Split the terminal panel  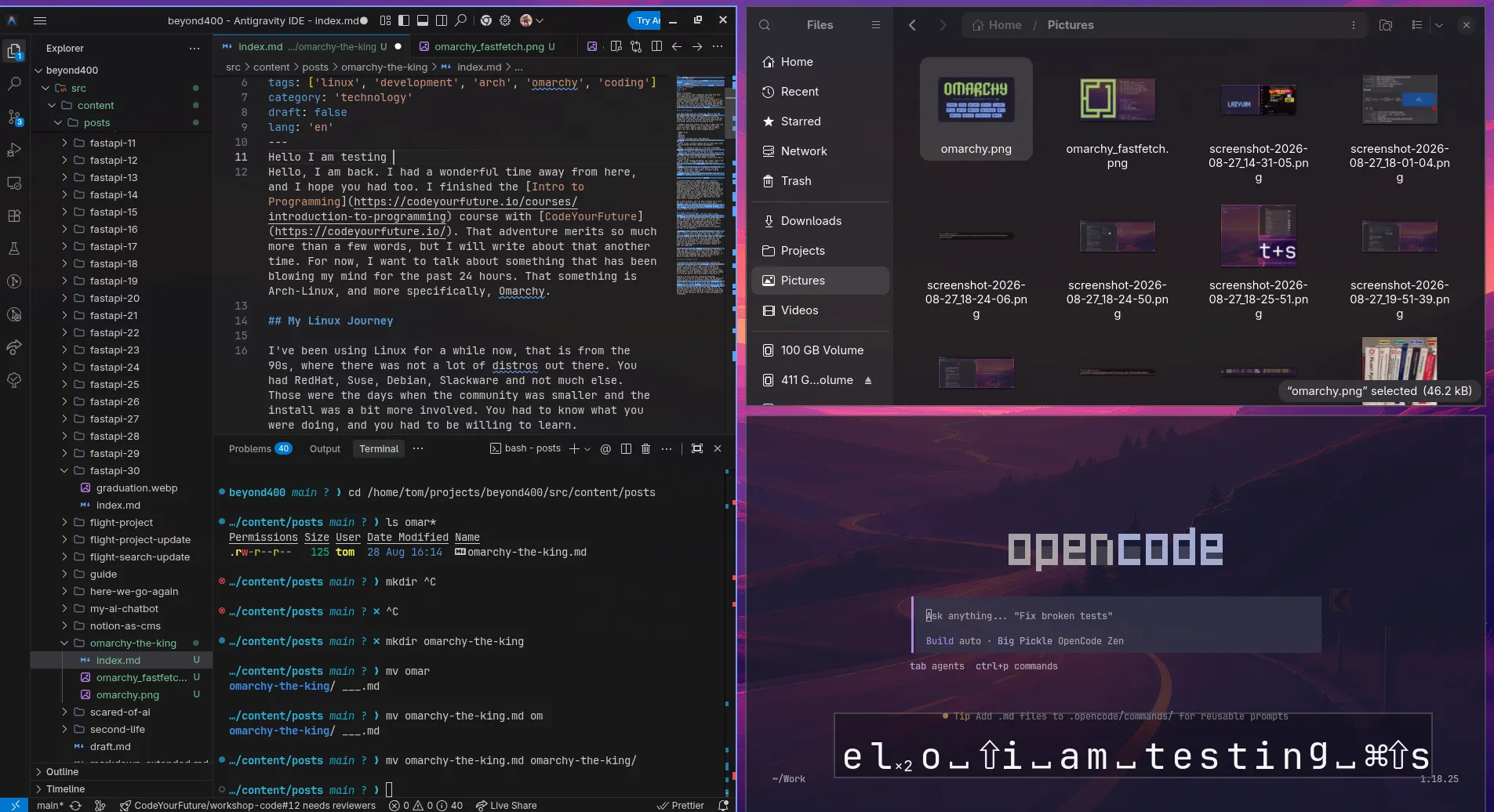coord(626,448)
